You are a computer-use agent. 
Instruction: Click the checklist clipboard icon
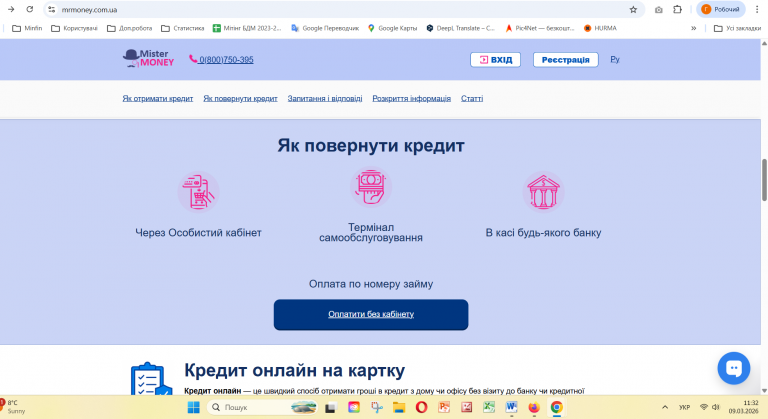[x=151, y=379]
